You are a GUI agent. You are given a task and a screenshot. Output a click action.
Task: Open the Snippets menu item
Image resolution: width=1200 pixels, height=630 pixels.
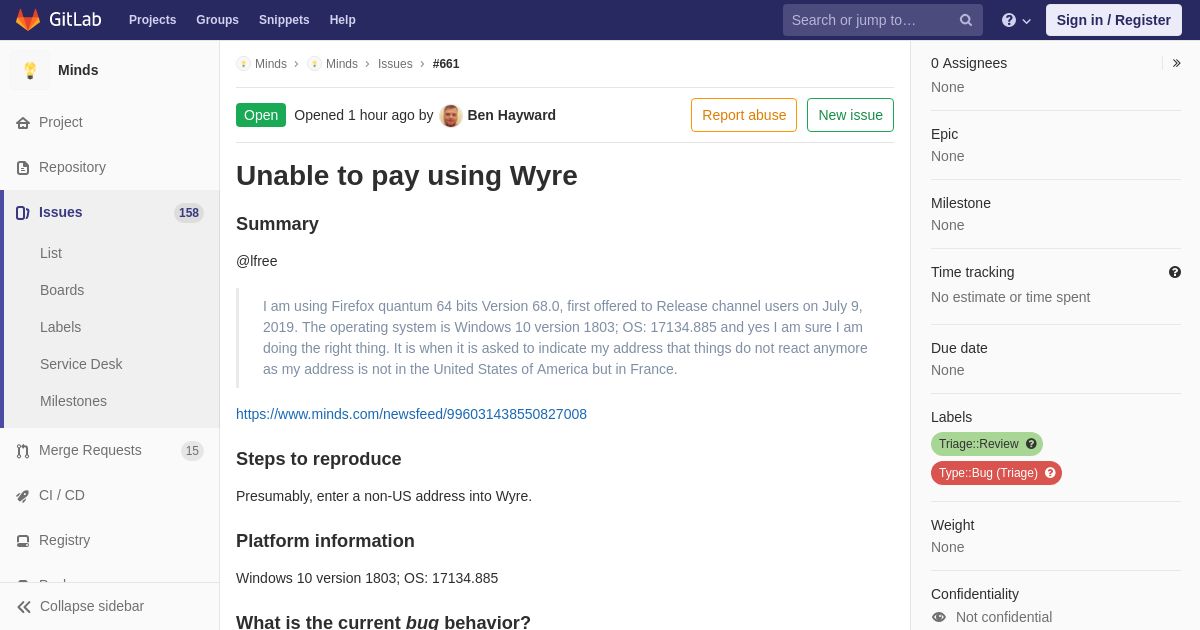pyautogui.click(x=284, y=20)
